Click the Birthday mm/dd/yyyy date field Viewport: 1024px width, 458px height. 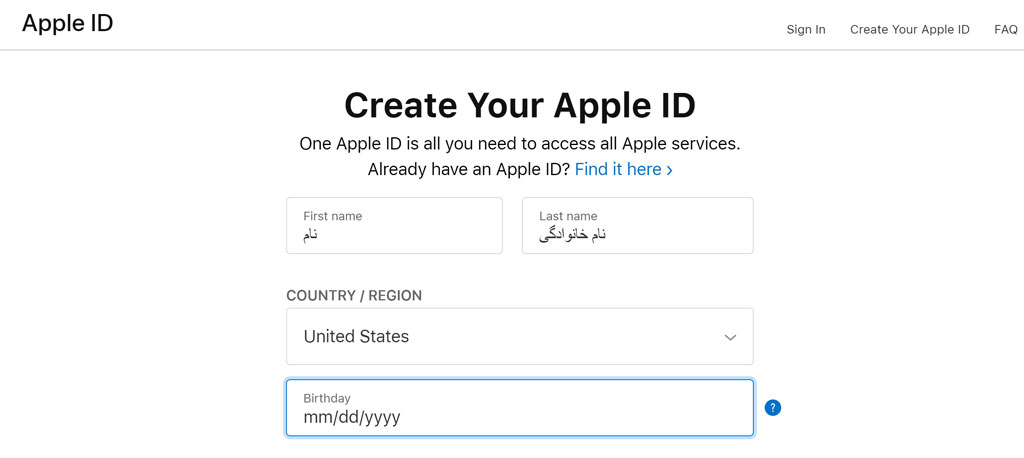[520, 408]
